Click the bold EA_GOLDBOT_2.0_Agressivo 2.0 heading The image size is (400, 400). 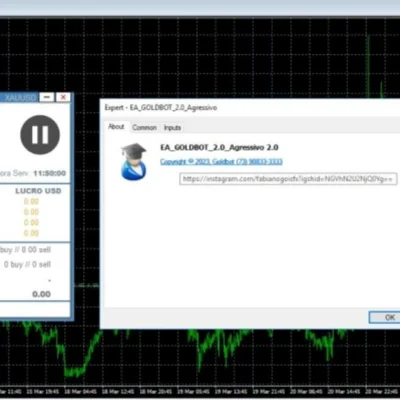(x=219, y=147)
